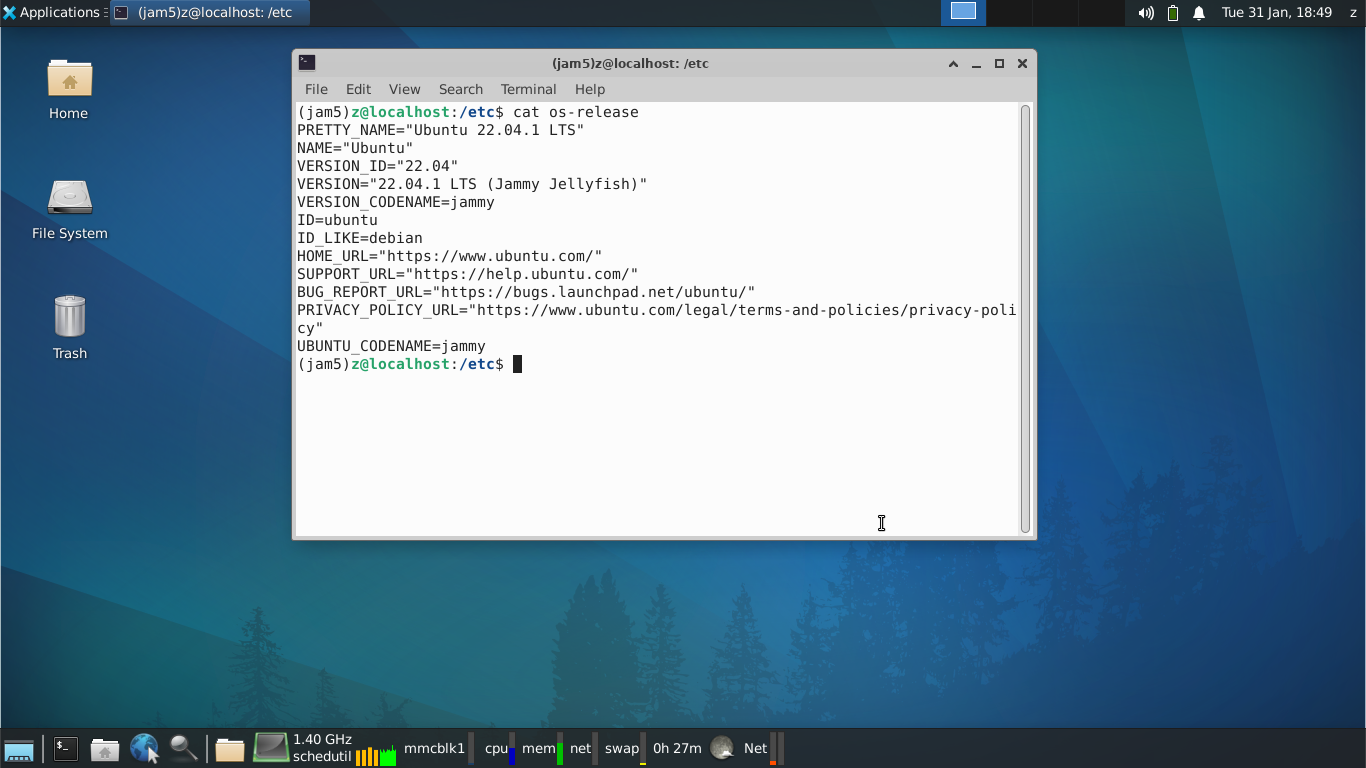Open the clock showing Tue 31 Jan
1366x768 pixels.
tap(1276, 13)
